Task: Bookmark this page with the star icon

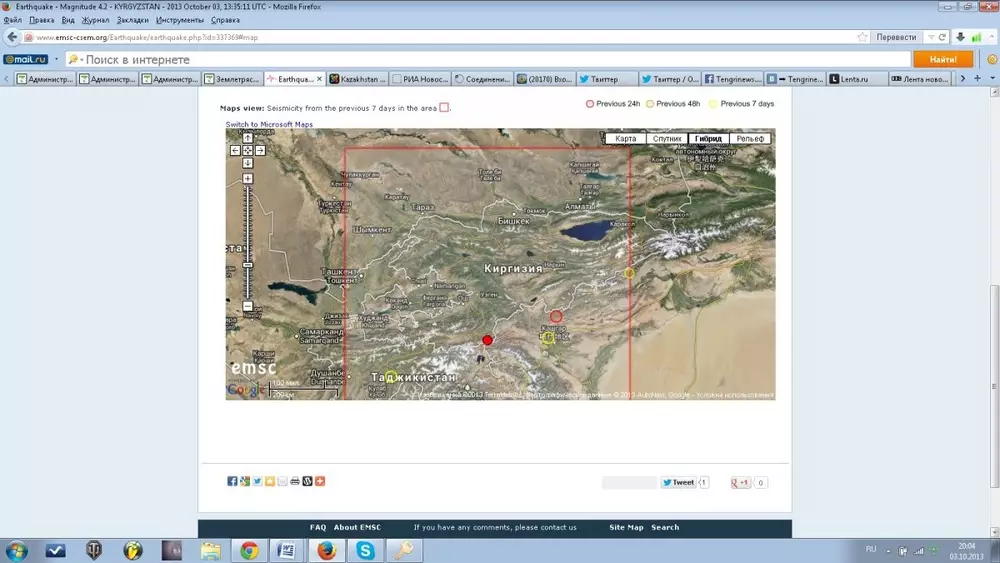Action: tap(862, 37)
